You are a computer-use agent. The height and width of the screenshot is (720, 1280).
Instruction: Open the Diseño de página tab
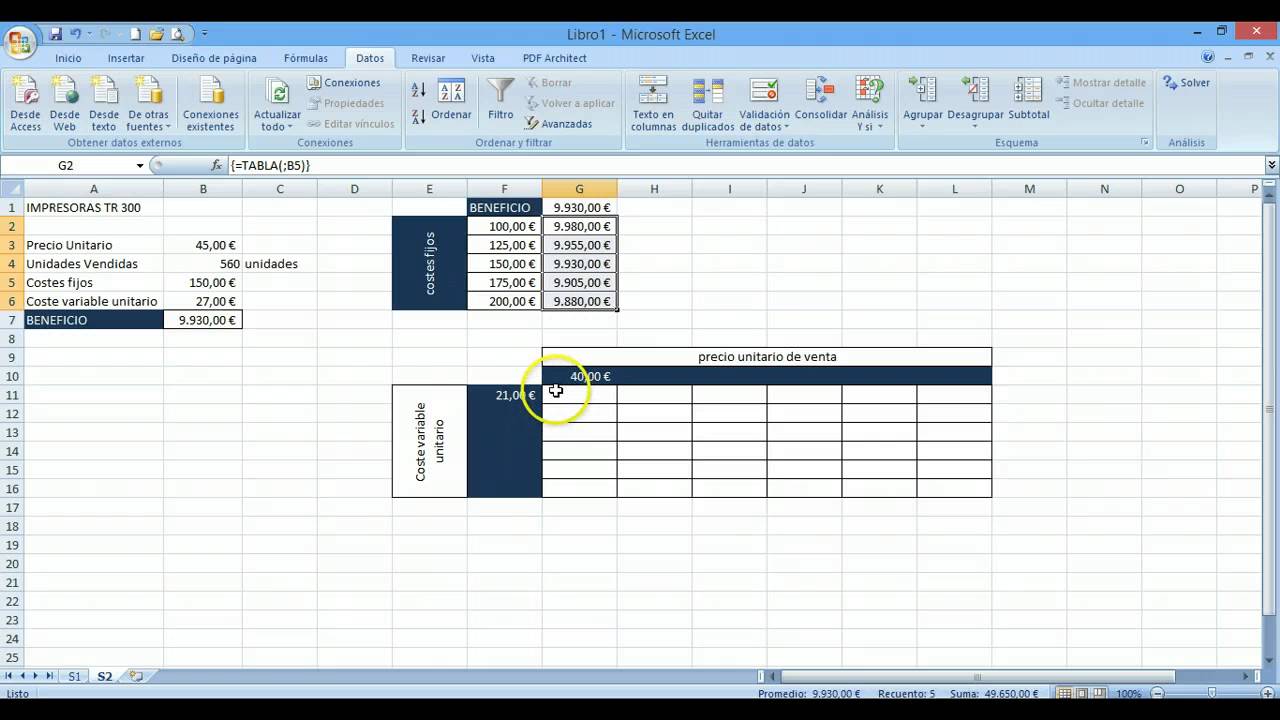[214, 58]
